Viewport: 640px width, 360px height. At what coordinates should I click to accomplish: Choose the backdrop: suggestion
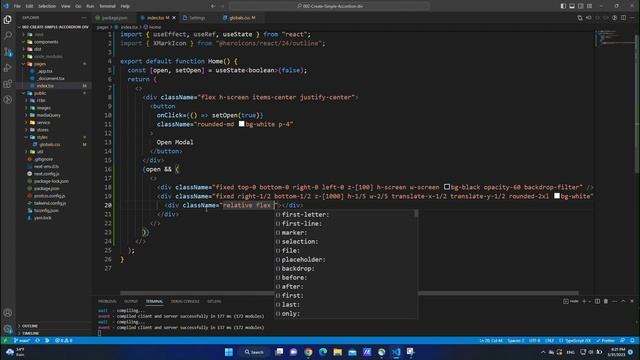(346, 269)
